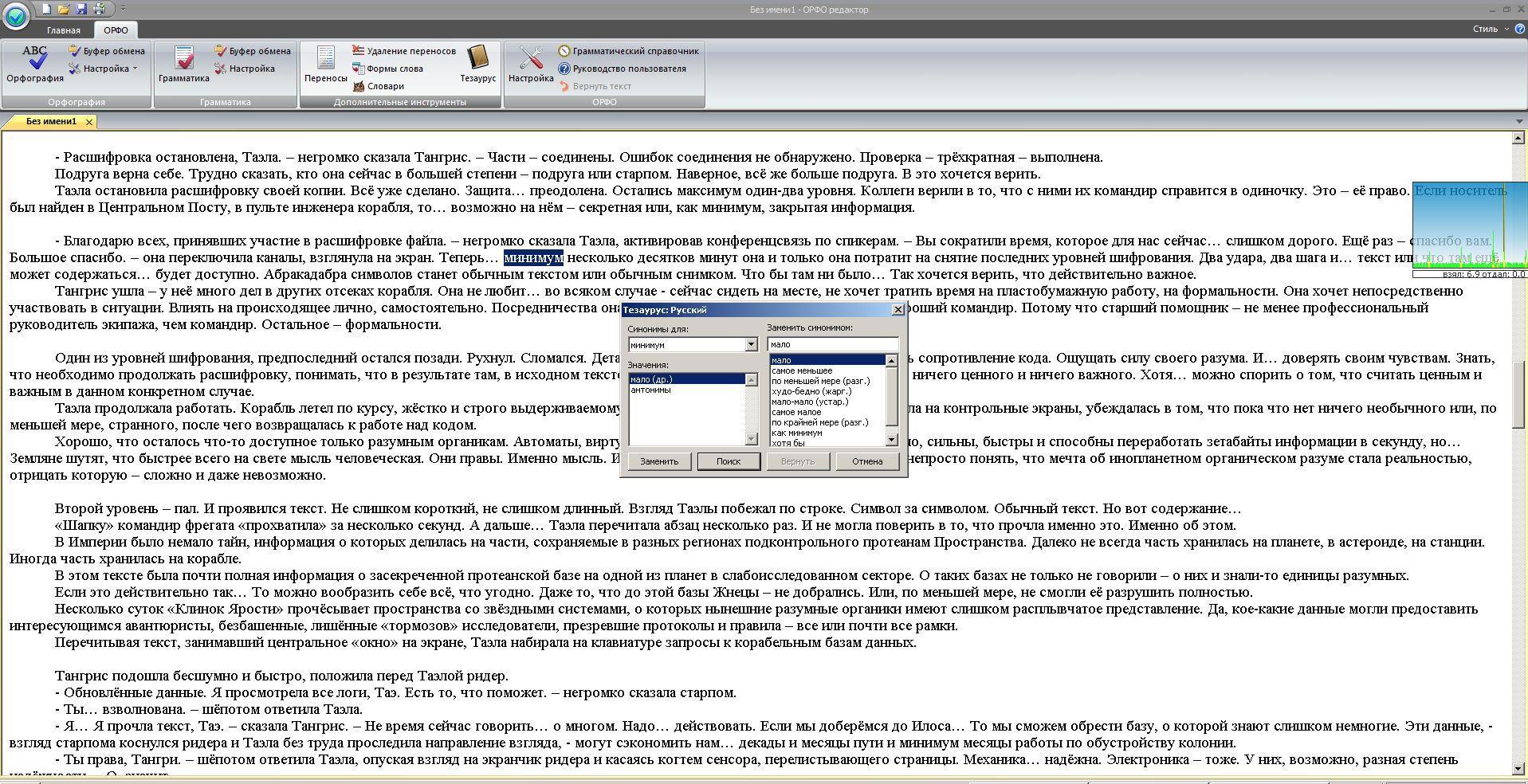Expand the Стиль menu at top right
This screenshot has width=1528, height=784.
tap(1490, 29)
